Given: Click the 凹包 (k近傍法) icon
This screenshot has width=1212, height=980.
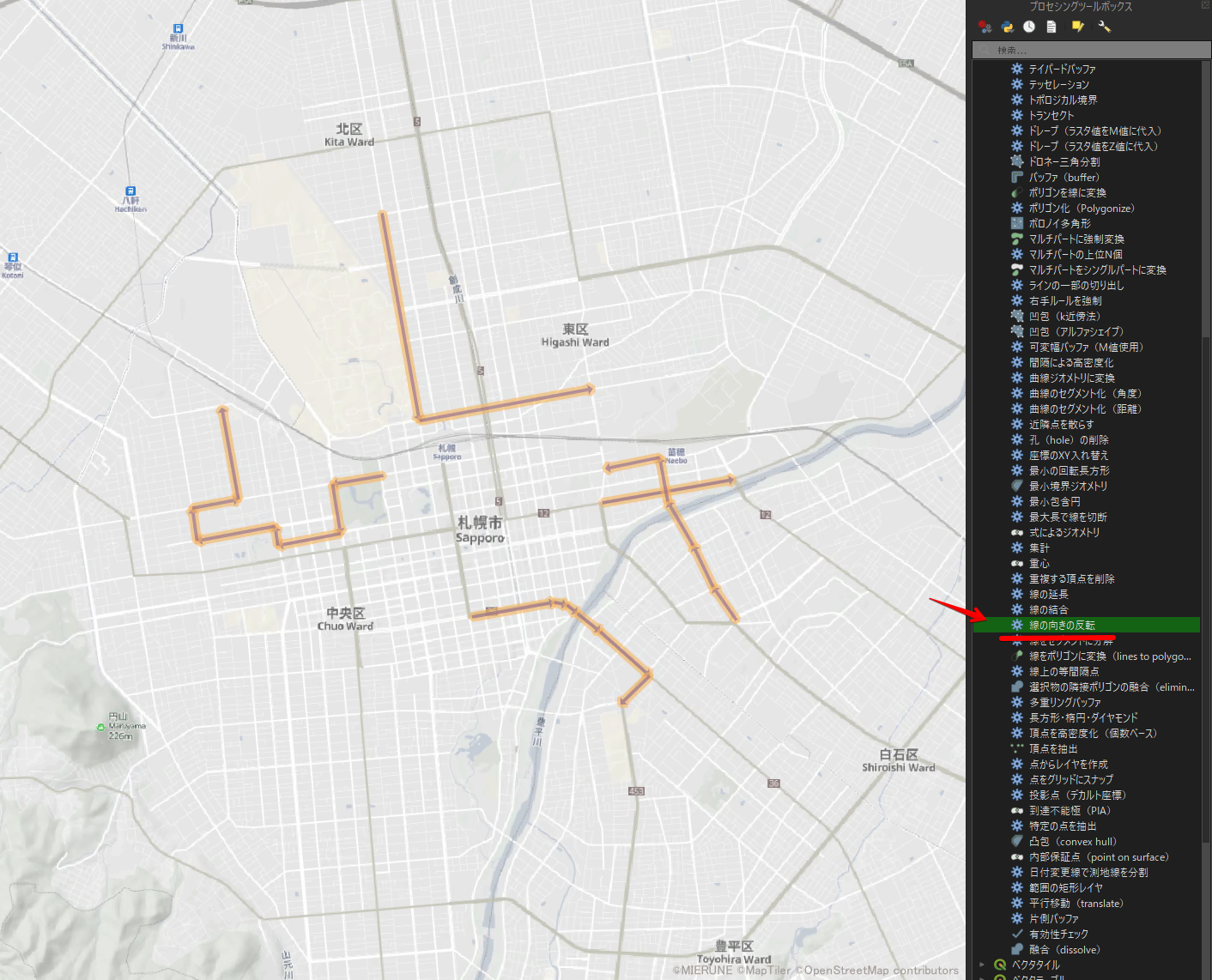Looking at the screenshot, I should 1017,316.
